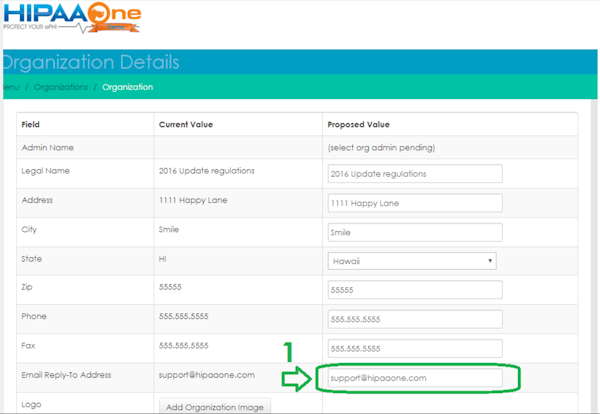Click the Proposed Value column header
Image resolution: width=600 pixels, height=414 pixels.
click(x=358, y=125)
